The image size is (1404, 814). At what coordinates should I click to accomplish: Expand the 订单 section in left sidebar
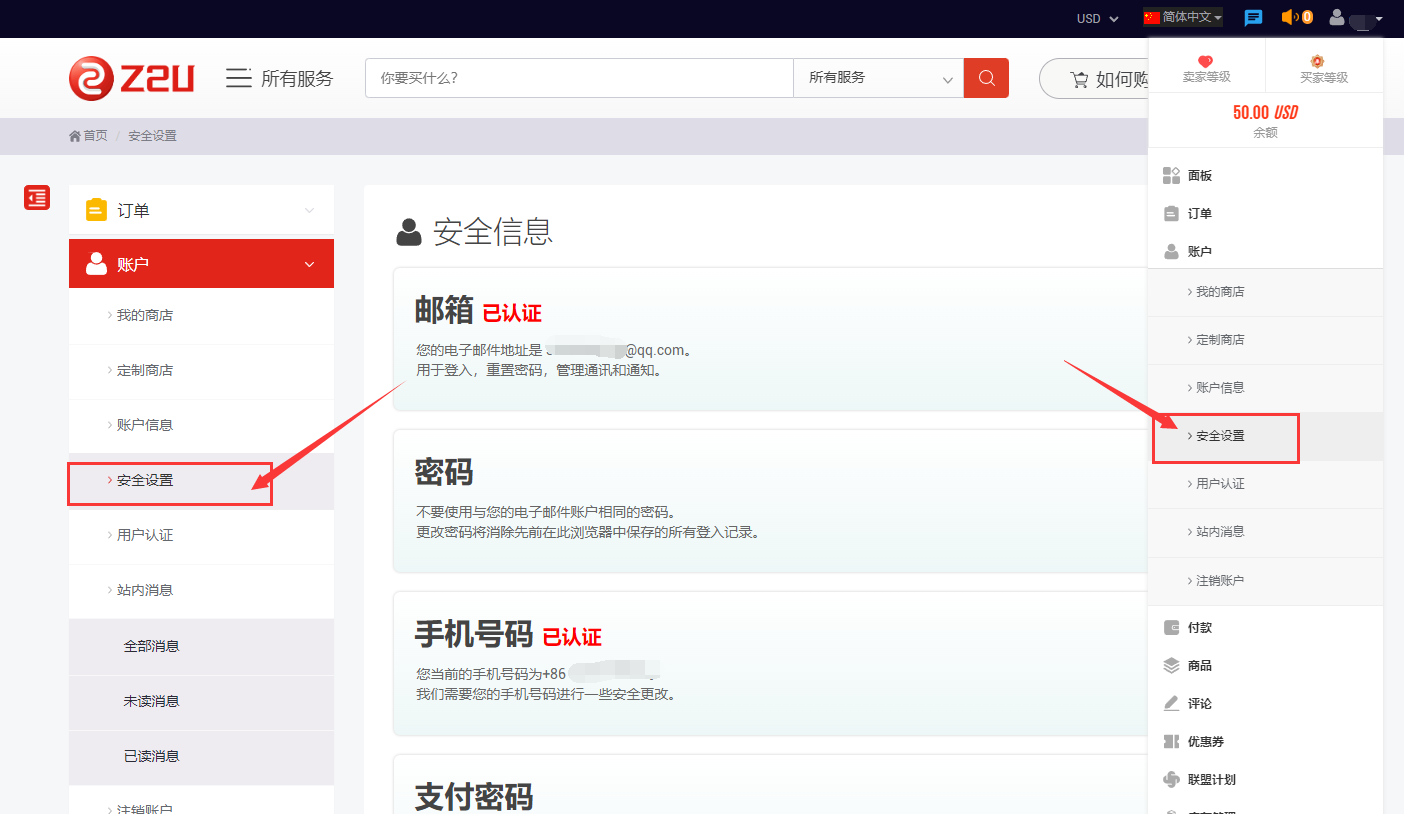pyautogui.click(x=201, y=210)
